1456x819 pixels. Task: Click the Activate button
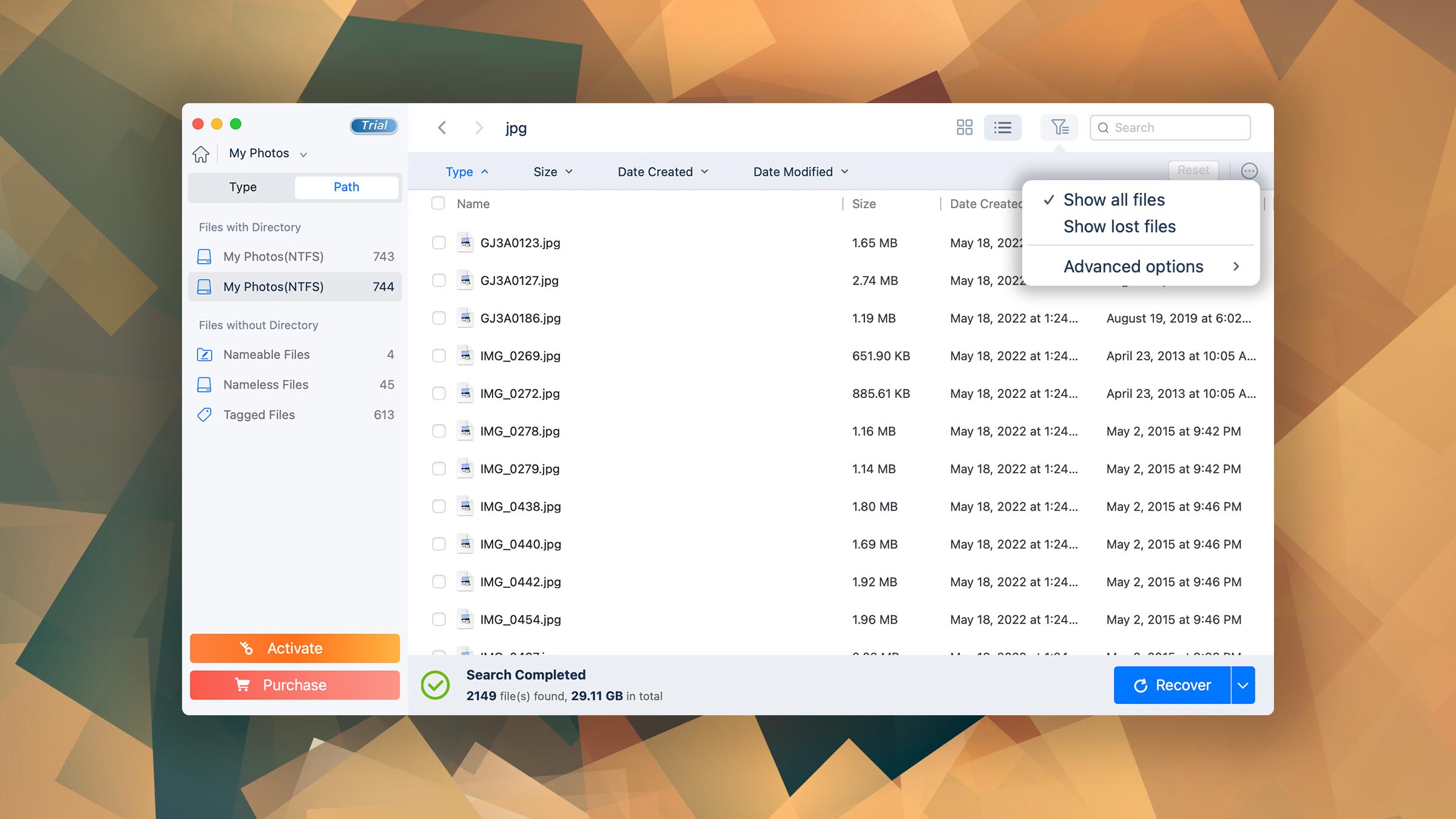pos(295,649)
